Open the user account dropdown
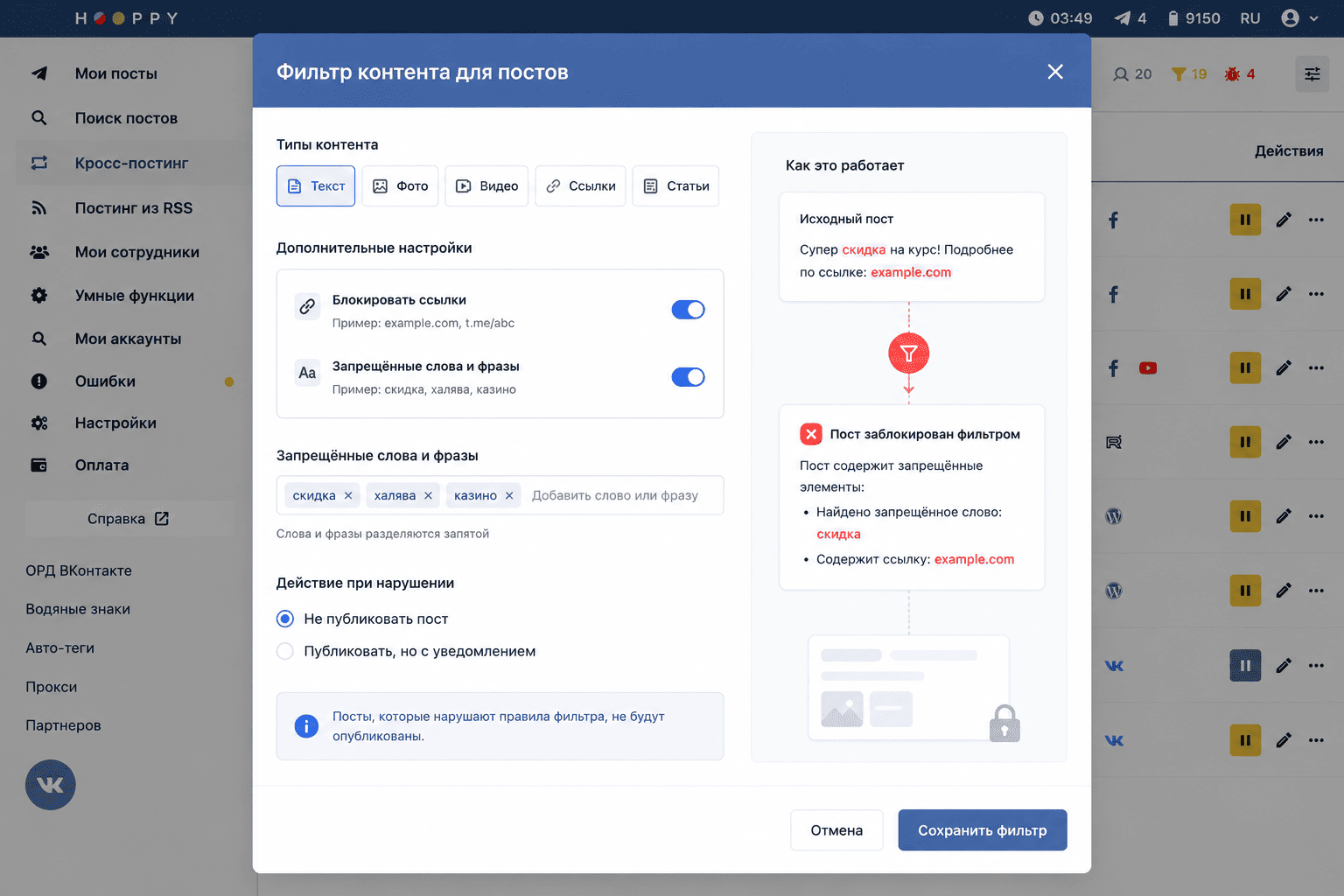 (x=1299, y=18)
